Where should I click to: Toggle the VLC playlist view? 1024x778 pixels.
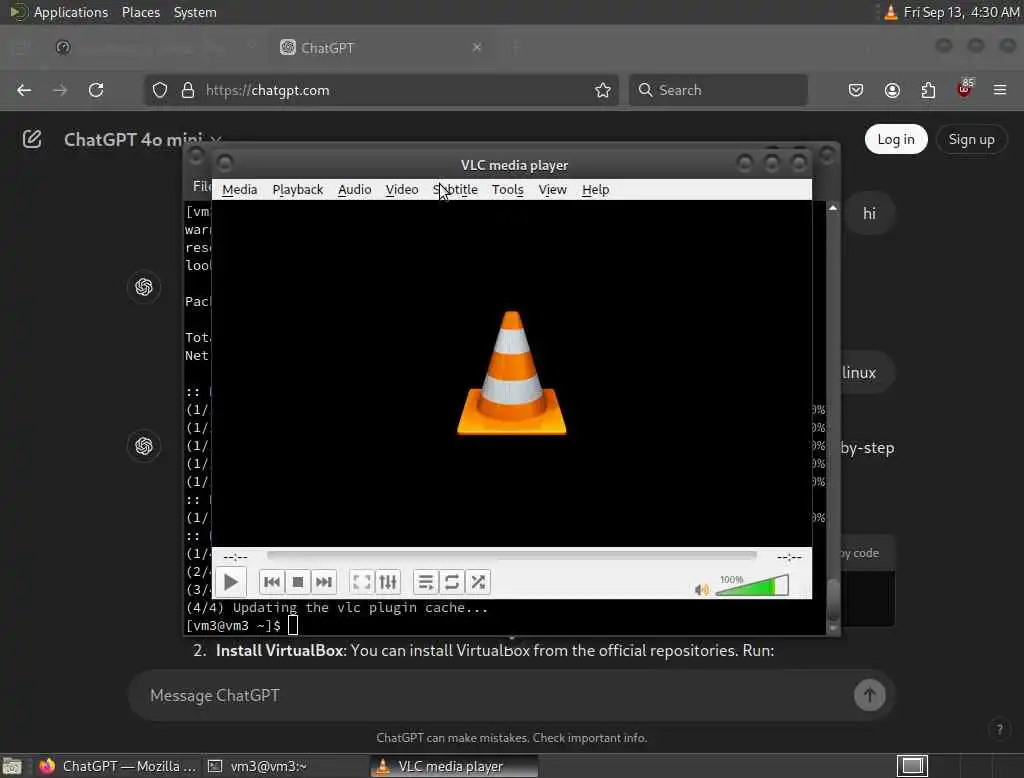click(x=425, y=582)
